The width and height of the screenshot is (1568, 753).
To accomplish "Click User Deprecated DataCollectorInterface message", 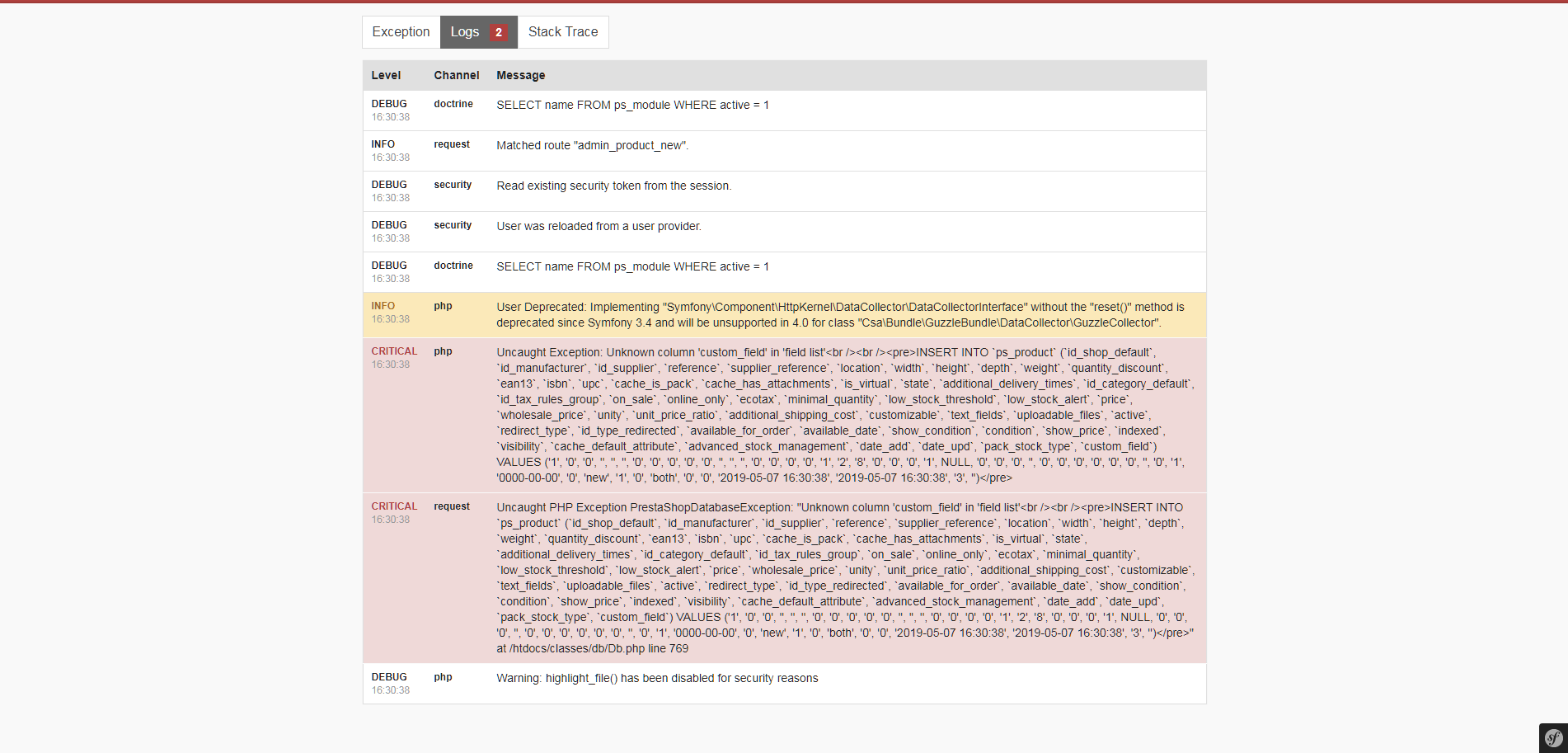I will 841,315.
